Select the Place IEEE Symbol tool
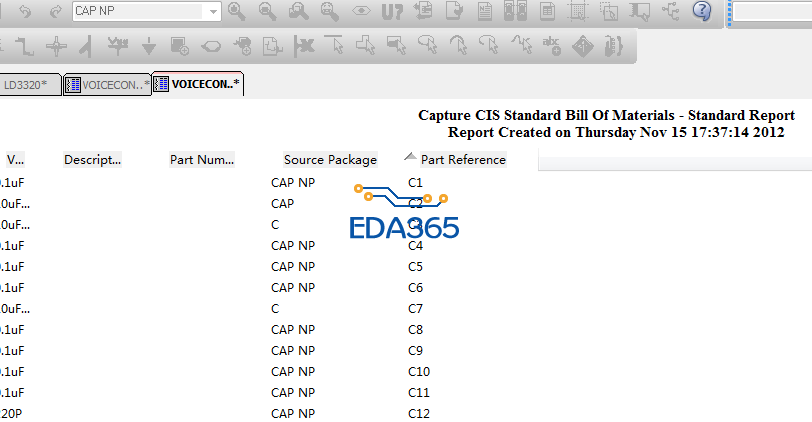 click(583, 47)
